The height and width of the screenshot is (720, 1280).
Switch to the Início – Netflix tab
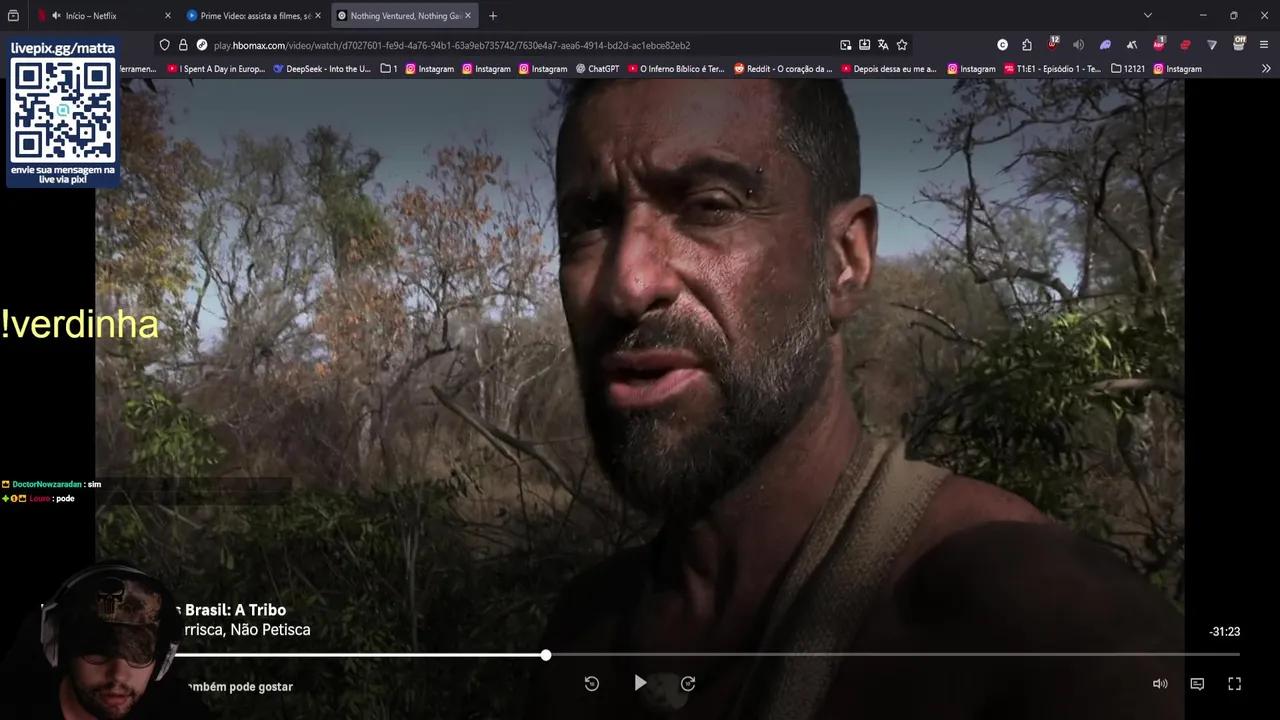click(103, 15)
